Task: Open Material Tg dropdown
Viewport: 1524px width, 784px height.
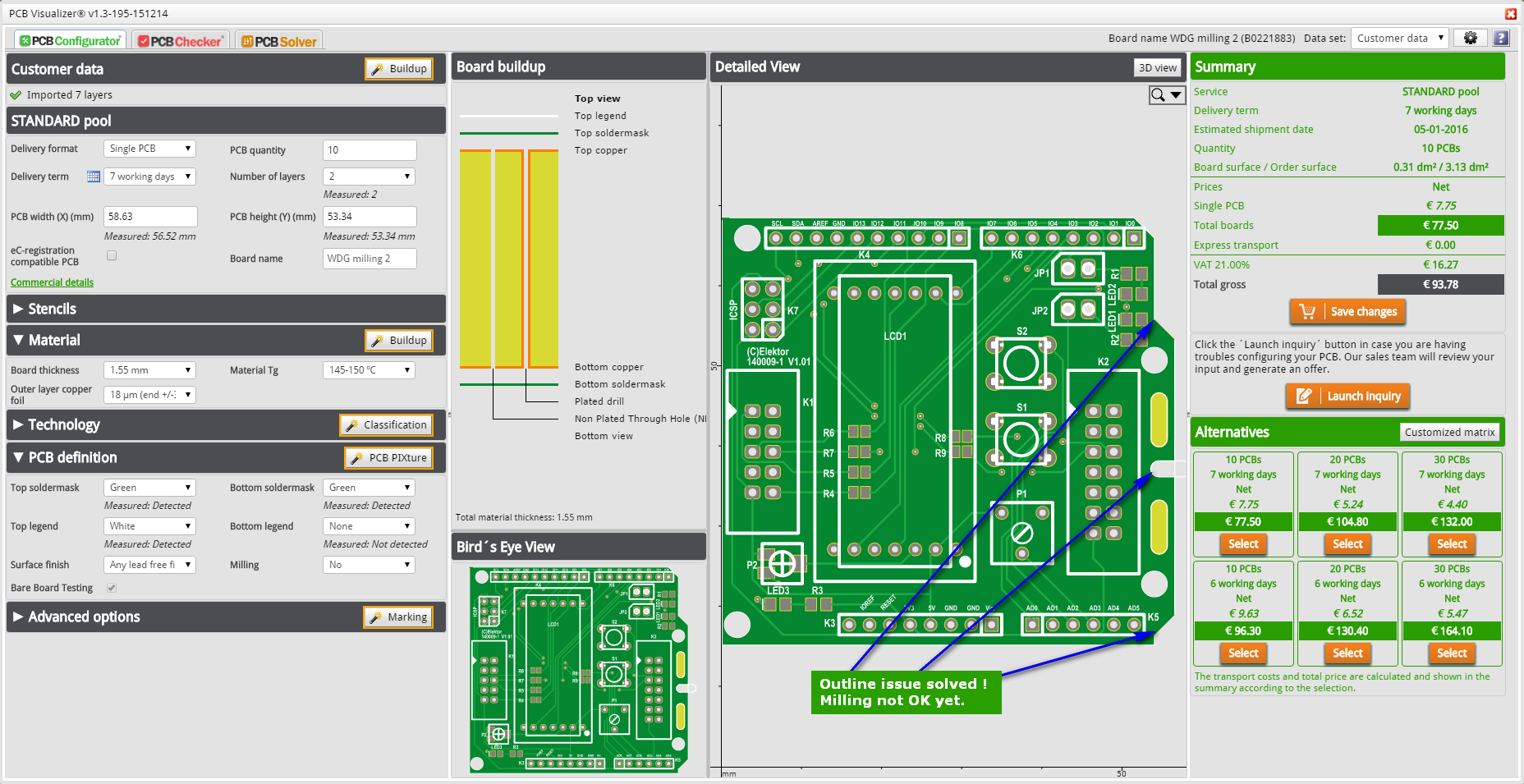Action: 369,370
